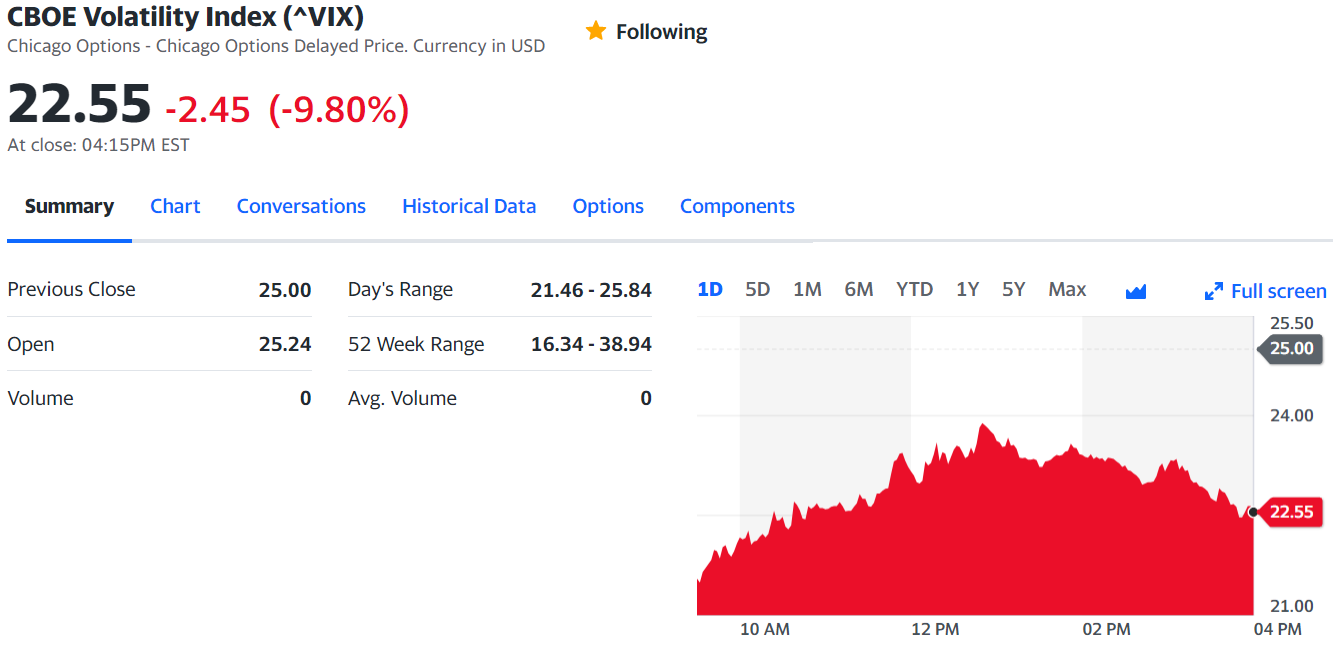Switch the chart to 5D range
This screenshot has width=1333, height=646.
click(758, 289)
